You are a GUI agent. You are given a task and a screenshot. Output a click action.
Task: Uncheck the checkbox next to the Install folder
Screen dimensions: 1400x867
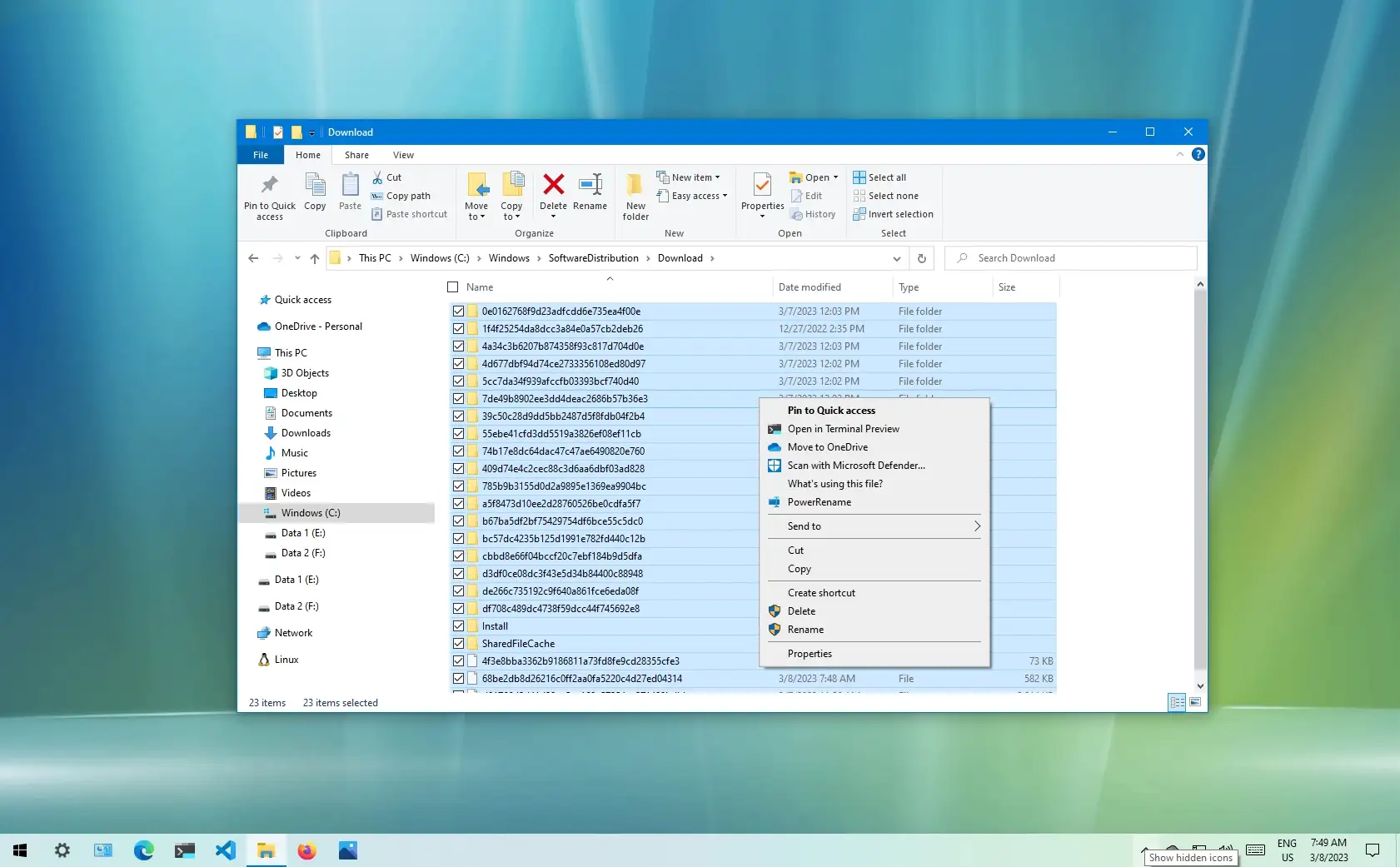pyautogui.click(x=459, y=625)
